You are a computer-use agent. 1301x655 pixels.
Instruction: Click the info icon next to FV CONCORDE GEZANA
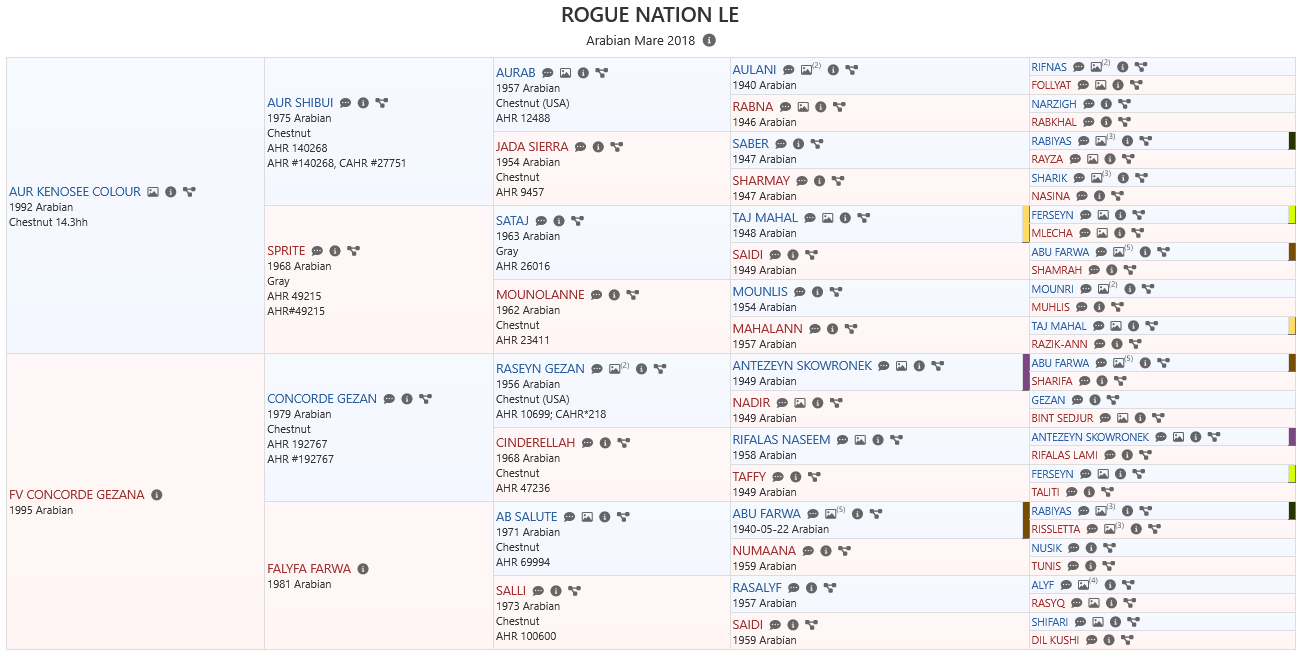tap(157, 495)
